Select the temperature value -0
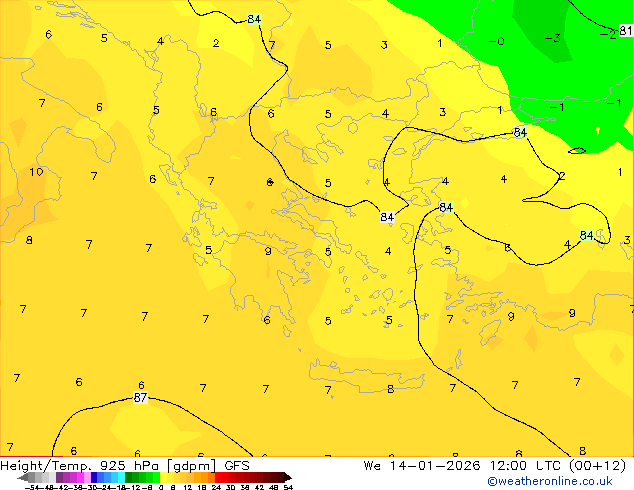Image resolution: width=634 pixels, height=490 pixels. 497,41
